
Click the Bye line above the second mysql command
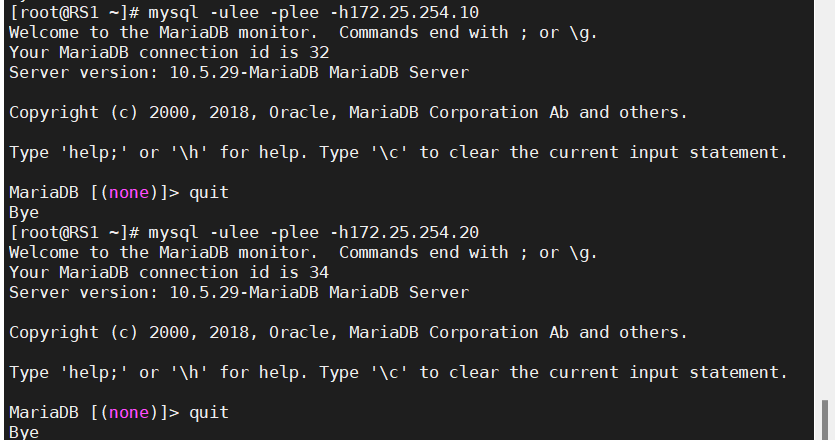[x=24, y=213]
